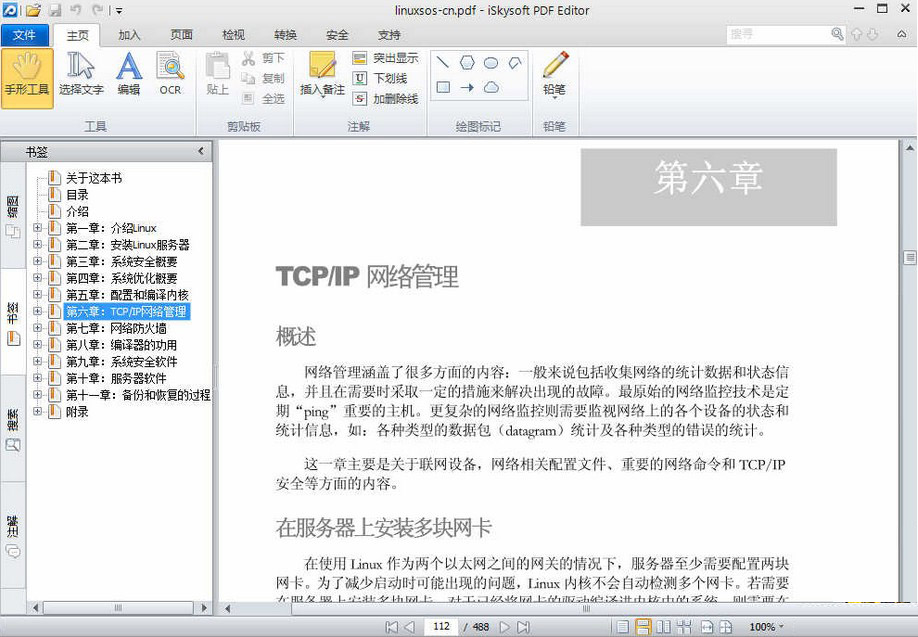Screen dimensions: 918x637
Task: Run the OCR tool
Action: point(170,74)
